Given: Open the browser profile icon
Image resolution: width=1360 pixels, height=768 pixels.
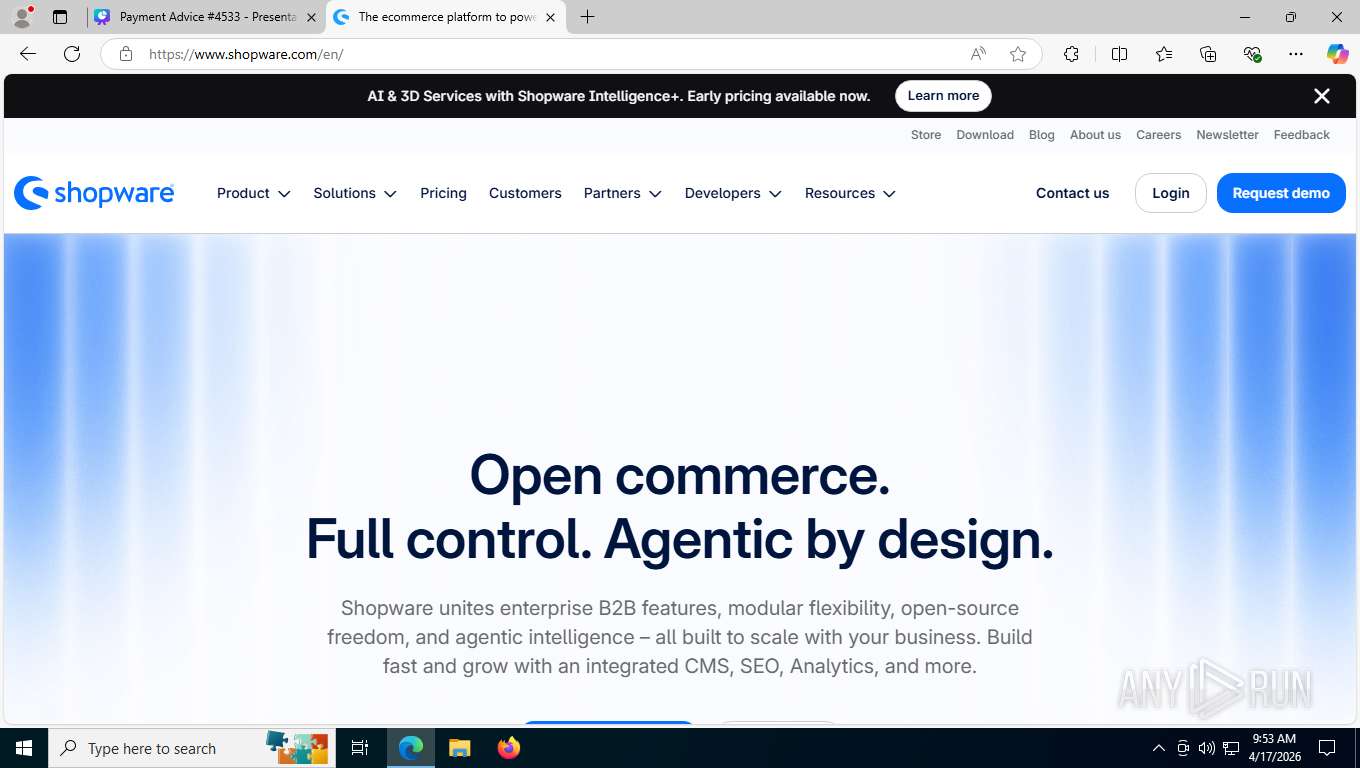Looking at the screenshot, I should point(22,17).
